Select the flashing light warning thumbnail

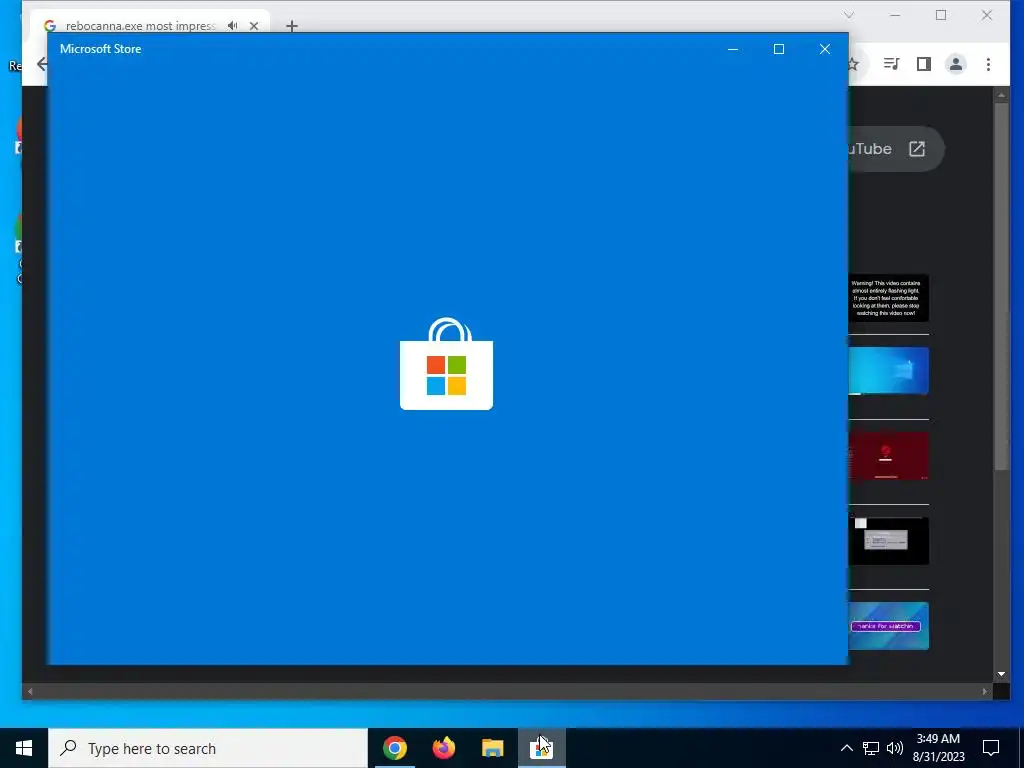(x=888, y=298)
